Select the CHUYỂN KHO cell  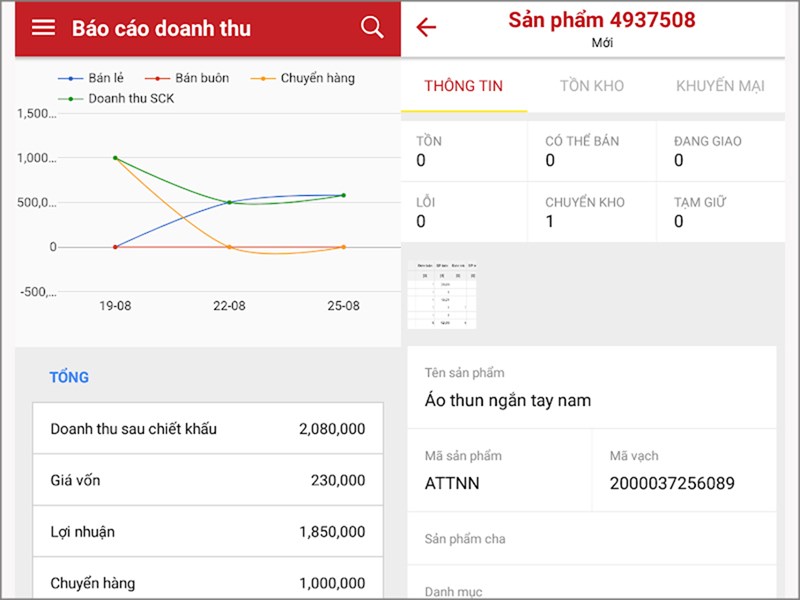tap(592, 212)
